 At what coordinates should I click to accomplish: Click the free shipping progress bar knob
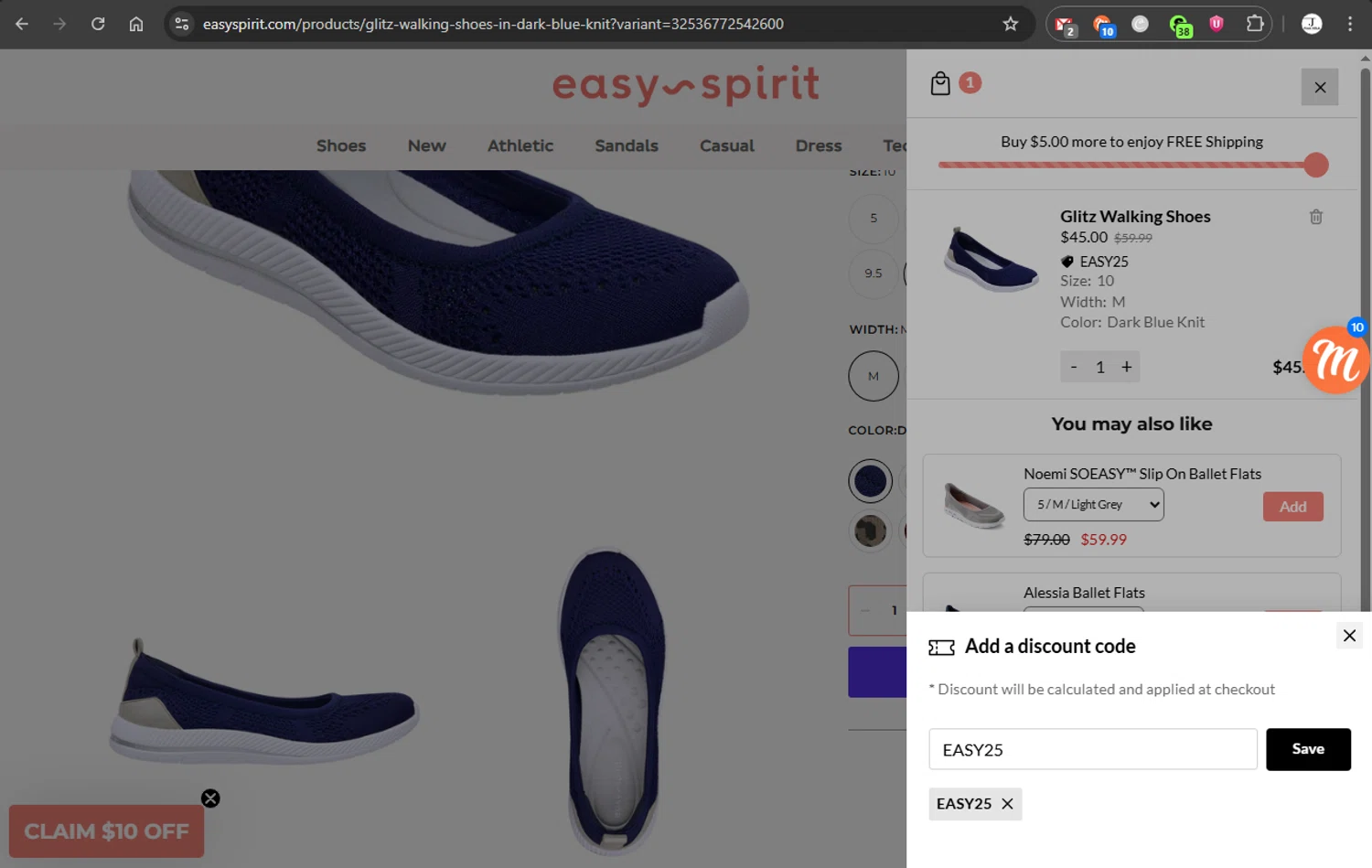1316,166
